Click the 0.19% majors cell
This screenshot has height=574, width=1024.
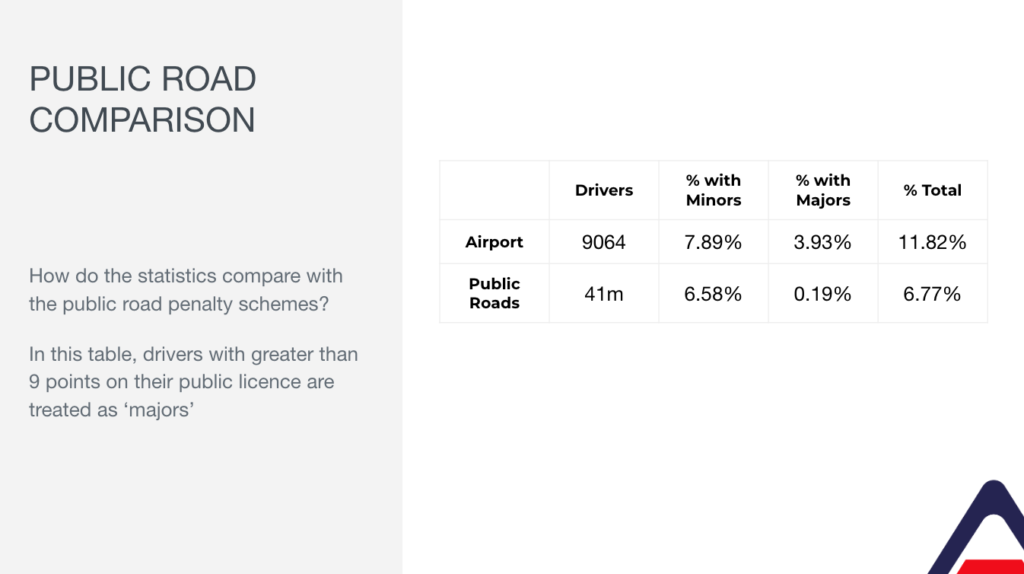pos(823,293)
